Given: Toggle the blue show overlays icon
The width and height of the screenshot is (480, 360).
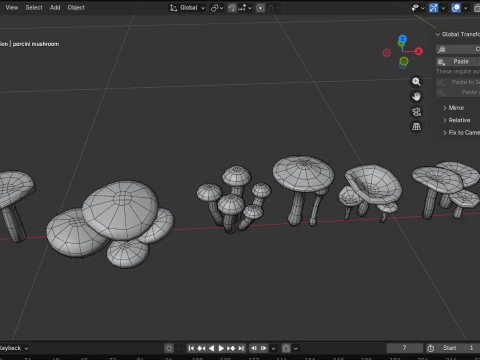Looking at the screenshot, I should (x=456, y=8).
